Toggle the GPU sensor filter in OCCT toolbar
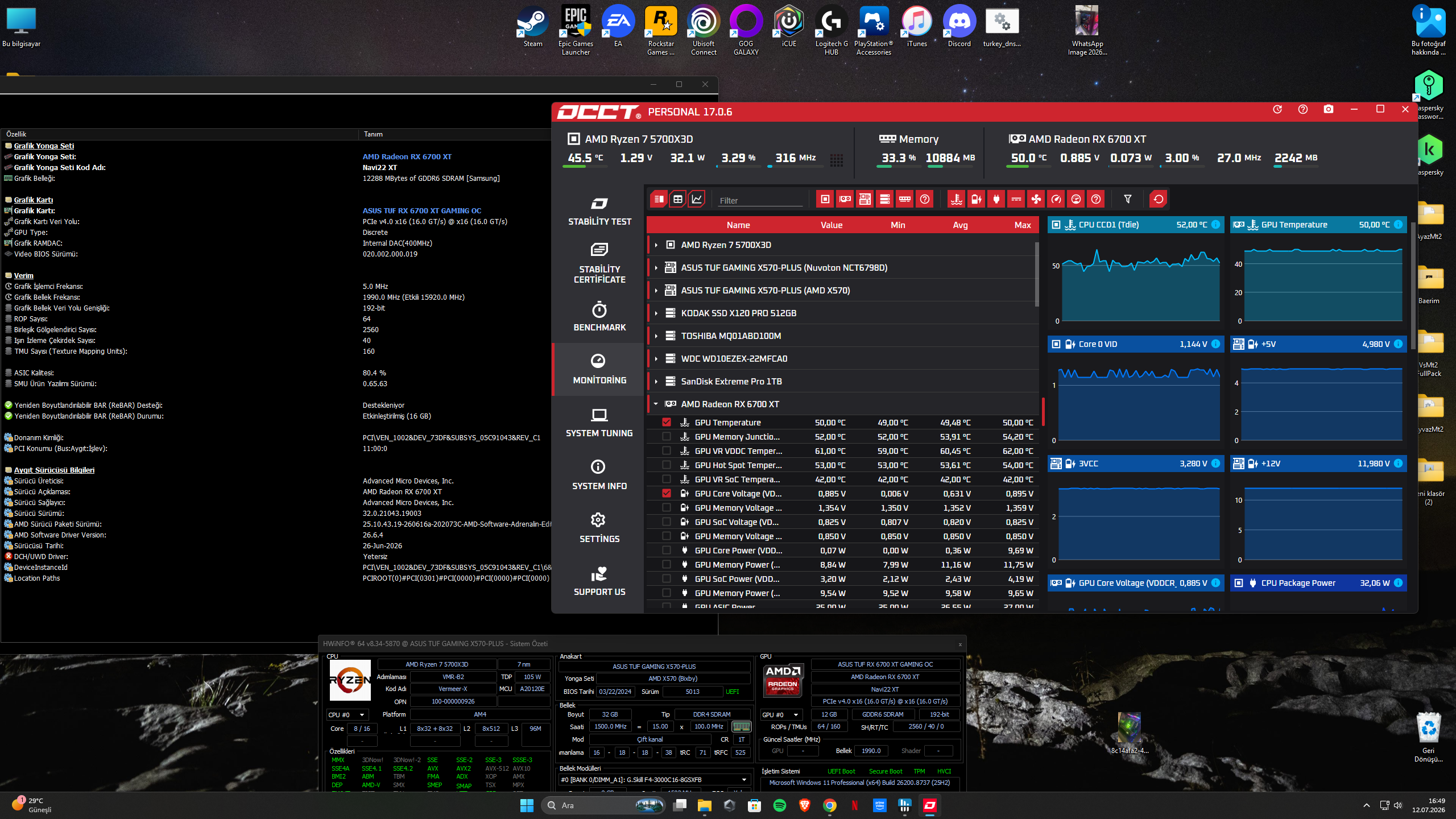 tap(845, 199)
